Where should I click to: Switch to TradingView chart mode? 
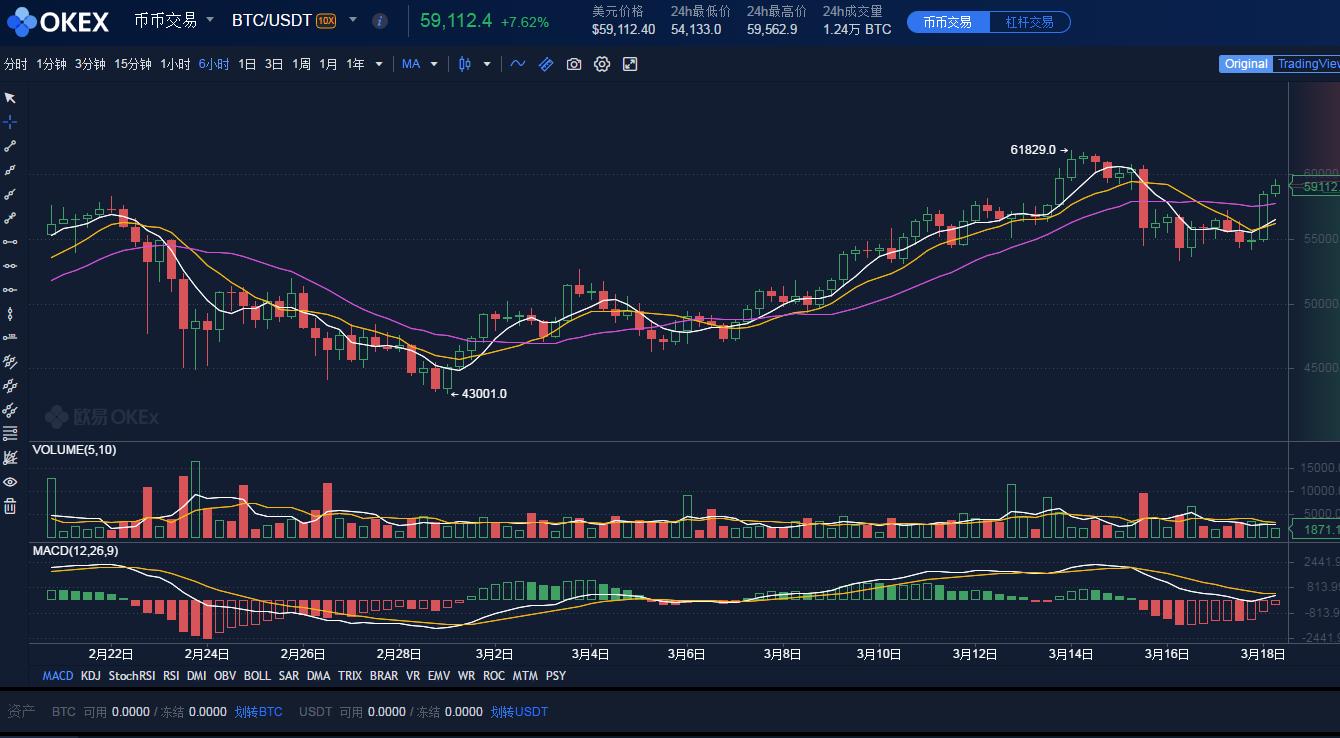[x=1308, y=63]
